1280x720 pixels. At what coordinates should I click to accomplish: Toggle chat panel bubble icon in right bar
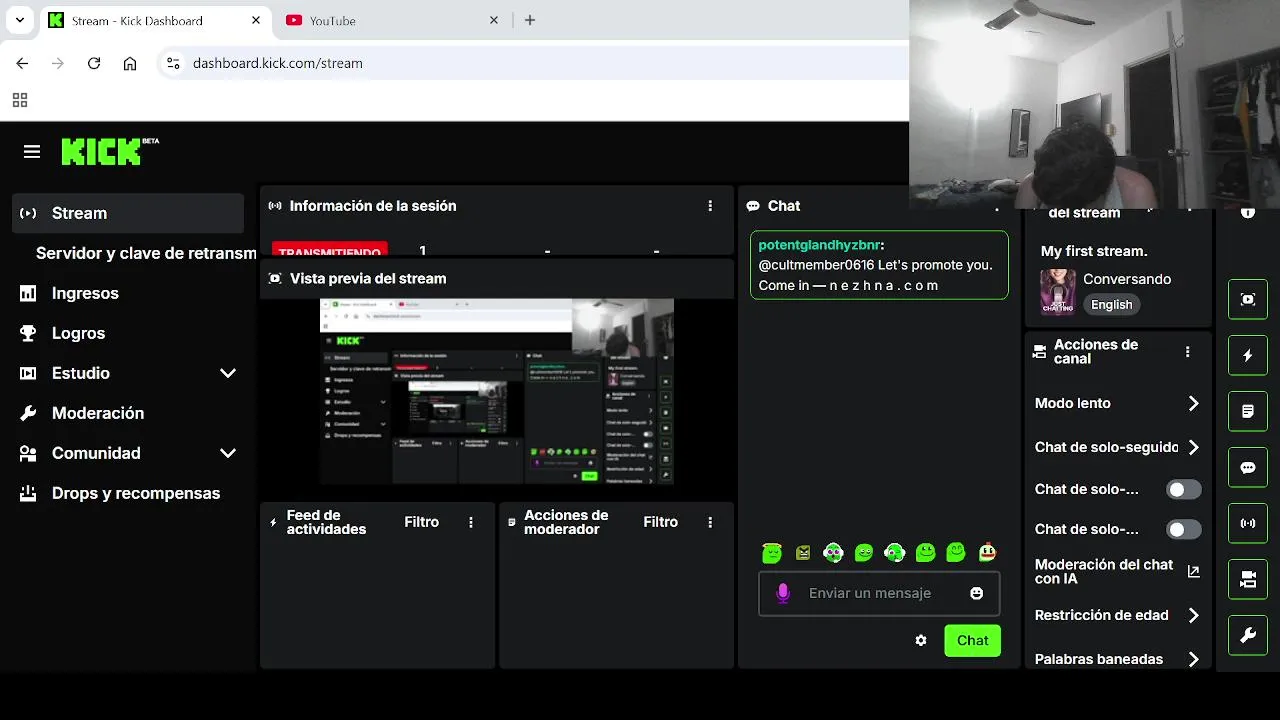[1247, 467]
